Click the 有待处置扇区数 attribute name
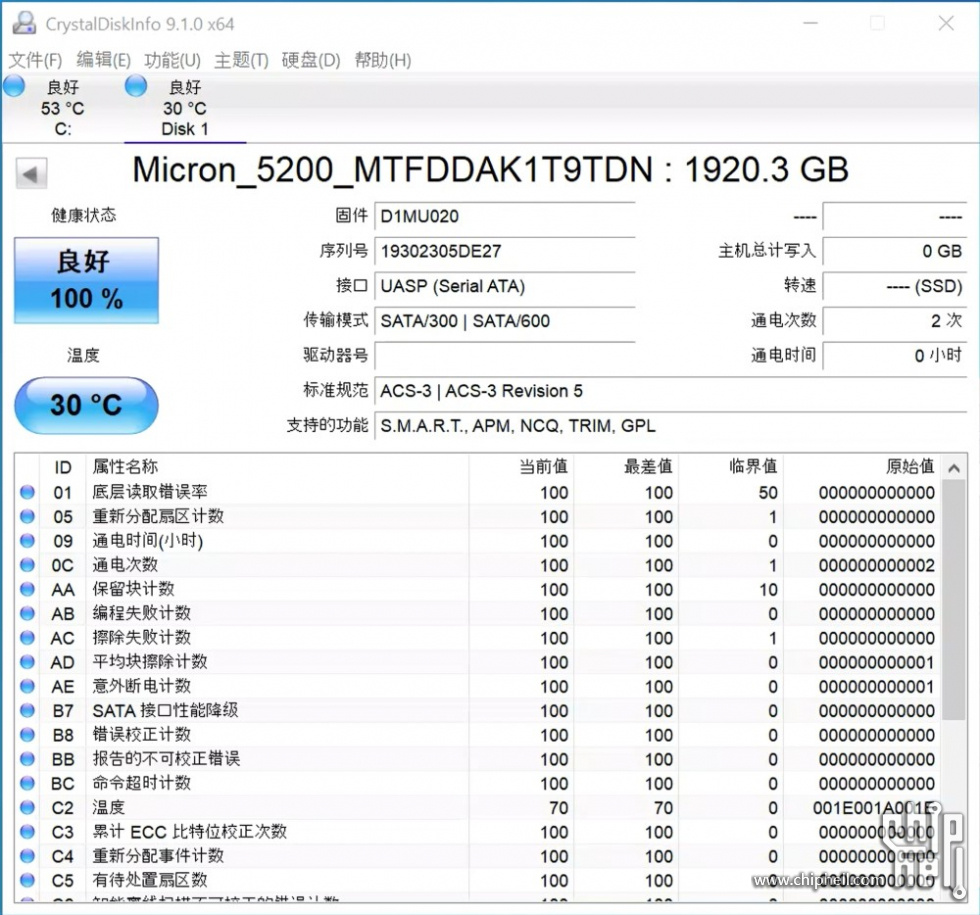The width and height of the screenshot is (980, 915). point(150,880)
